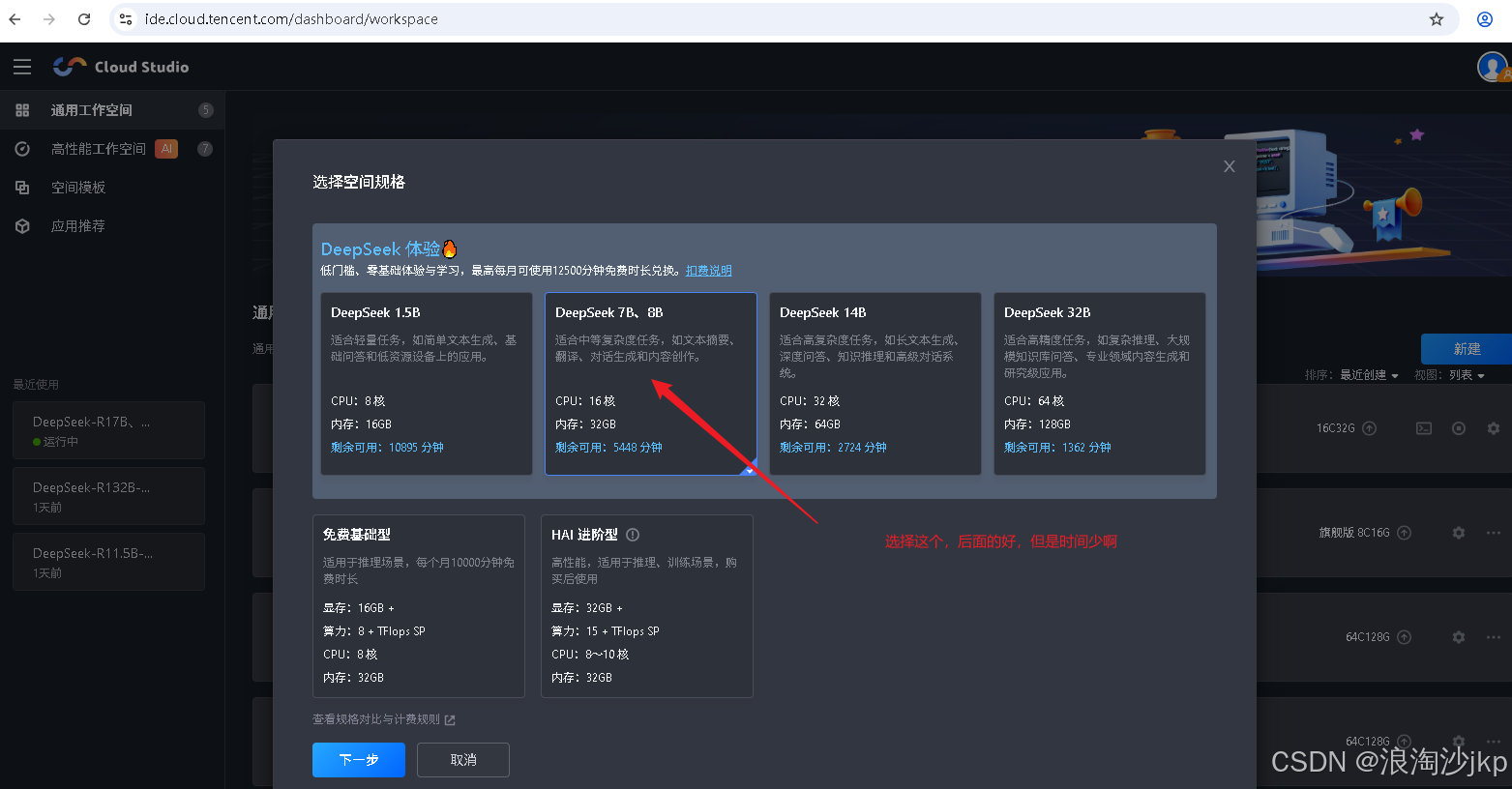Open 空间模板 in the sidebar

point(112,188)
